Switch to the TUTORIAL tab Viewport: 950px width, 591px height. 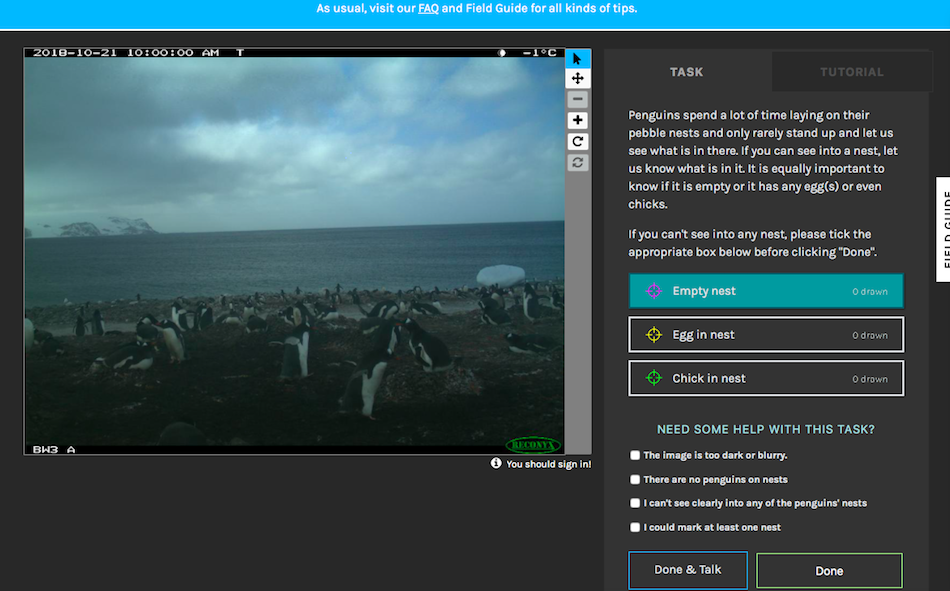[851, 72]
